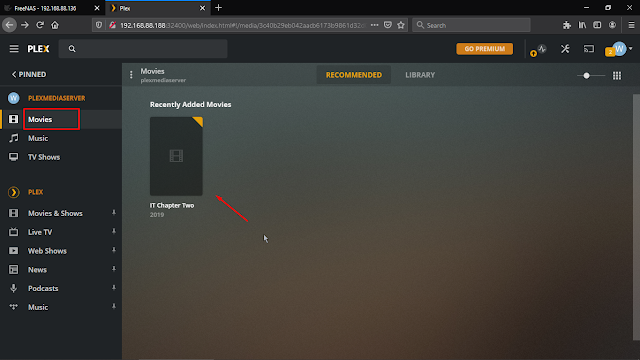The height and width of the screenshot is (360, 640).
Task: Open the Firefox library icon
Action: tap(582, 25)
